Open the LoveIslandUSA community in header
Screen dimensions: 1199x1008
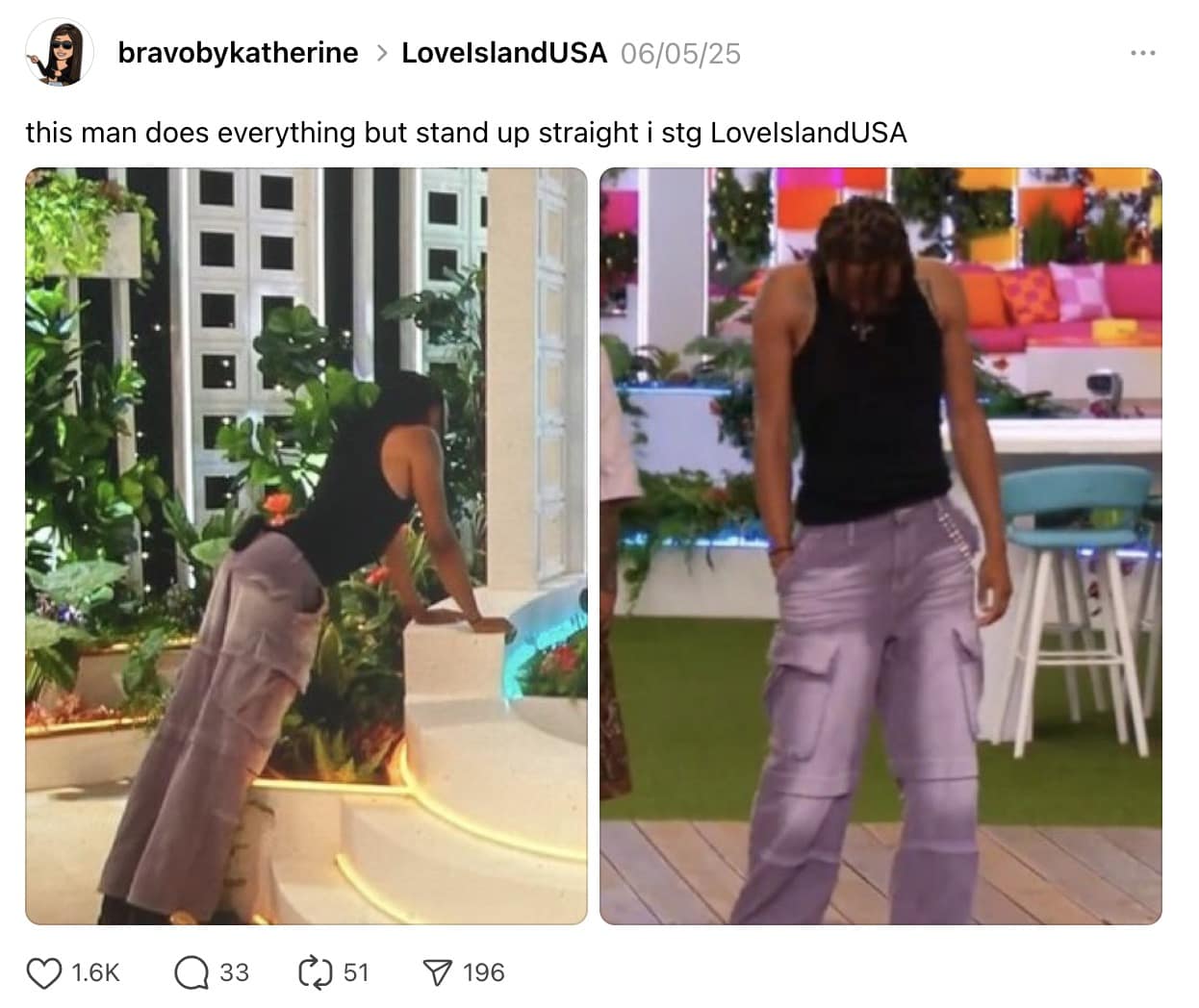(x=504, y=53)
